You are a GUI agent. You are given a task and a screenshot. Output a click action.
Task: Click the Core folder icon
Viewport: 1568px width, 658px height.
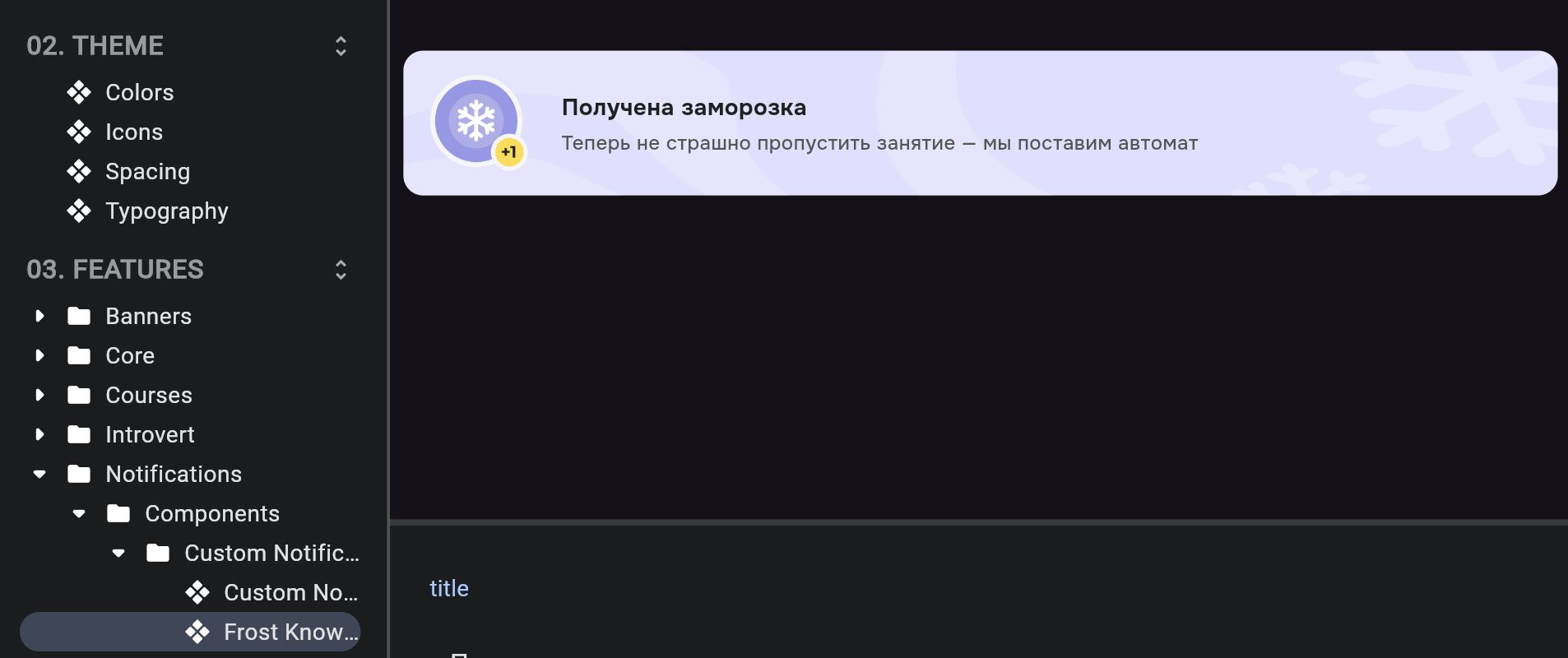coord(79,355)
